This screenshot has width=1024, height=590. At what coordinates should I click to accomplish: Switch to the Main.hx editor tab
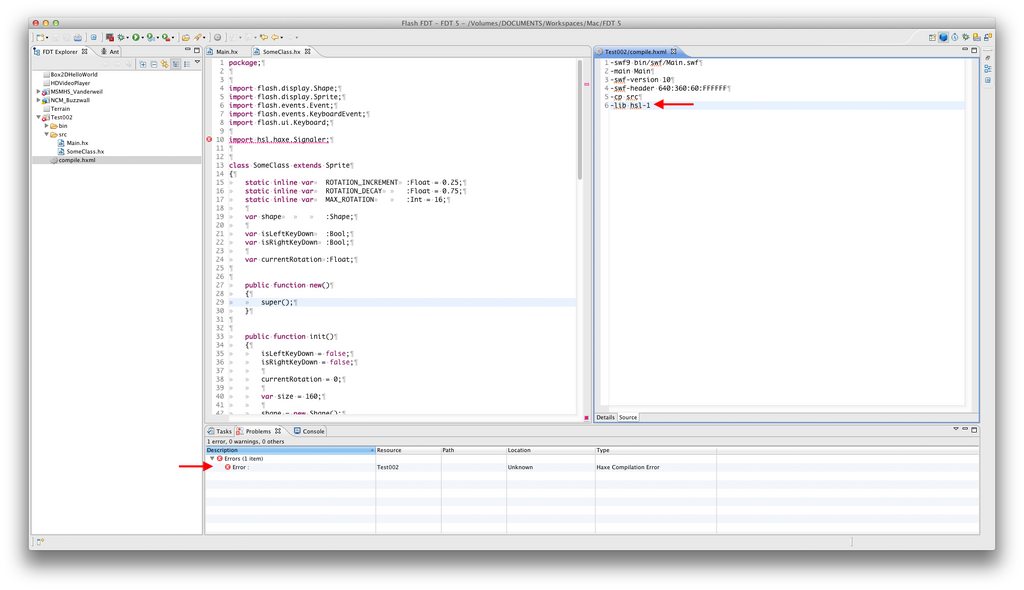227,51
